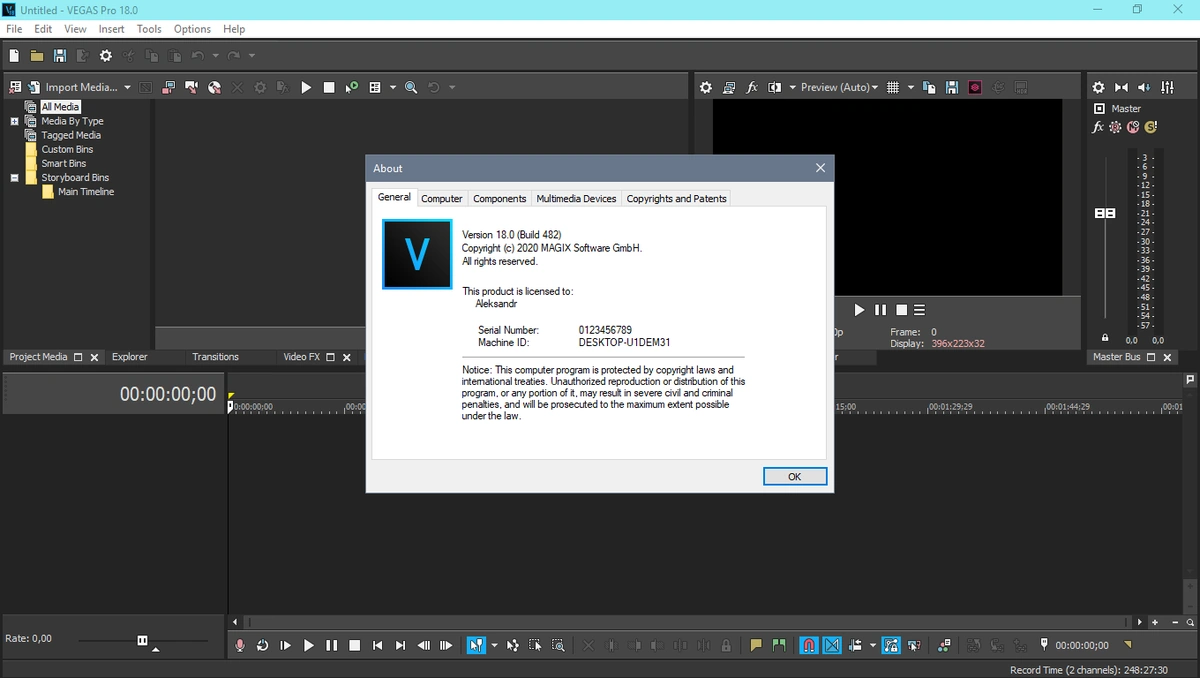Stop media preview in the Project Media toolbar
The width and height of the screenshot is (1200, 678).
pyautogui.click(x=329, y=87)
